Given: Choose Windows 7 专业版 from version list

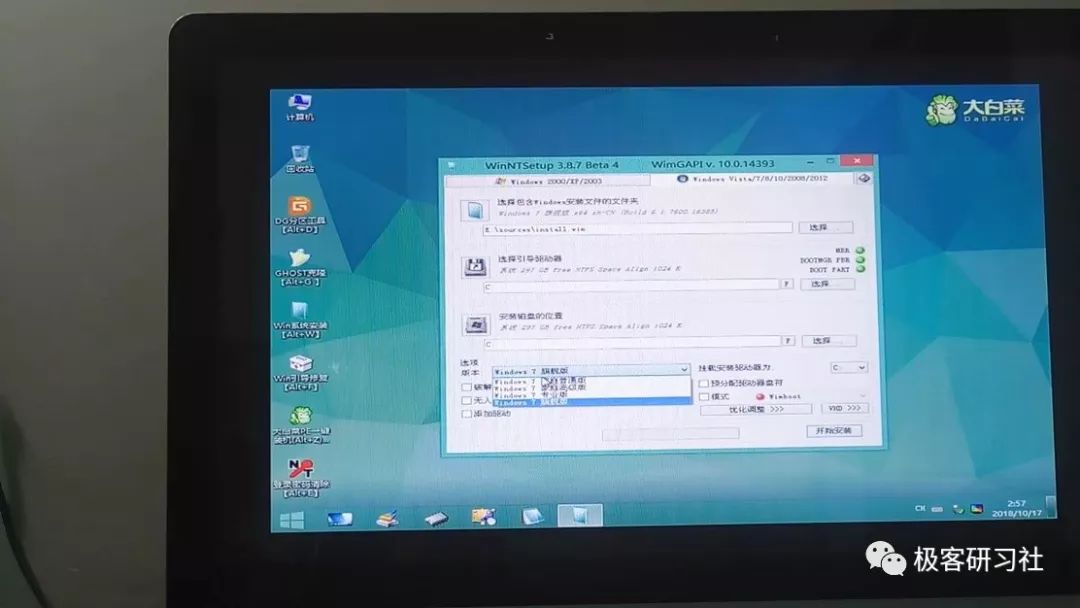Looking at the screenshot, I should coord(592,395).
